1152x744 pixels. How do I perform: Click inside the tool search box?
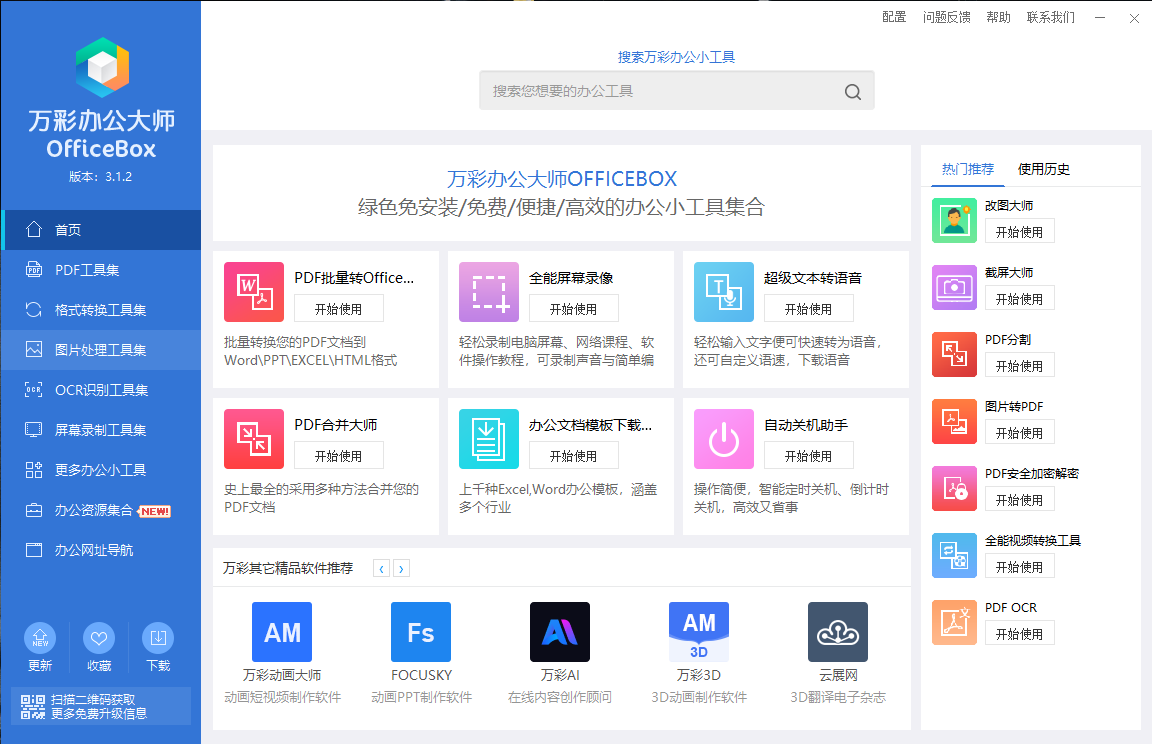[x=676, y=90]
